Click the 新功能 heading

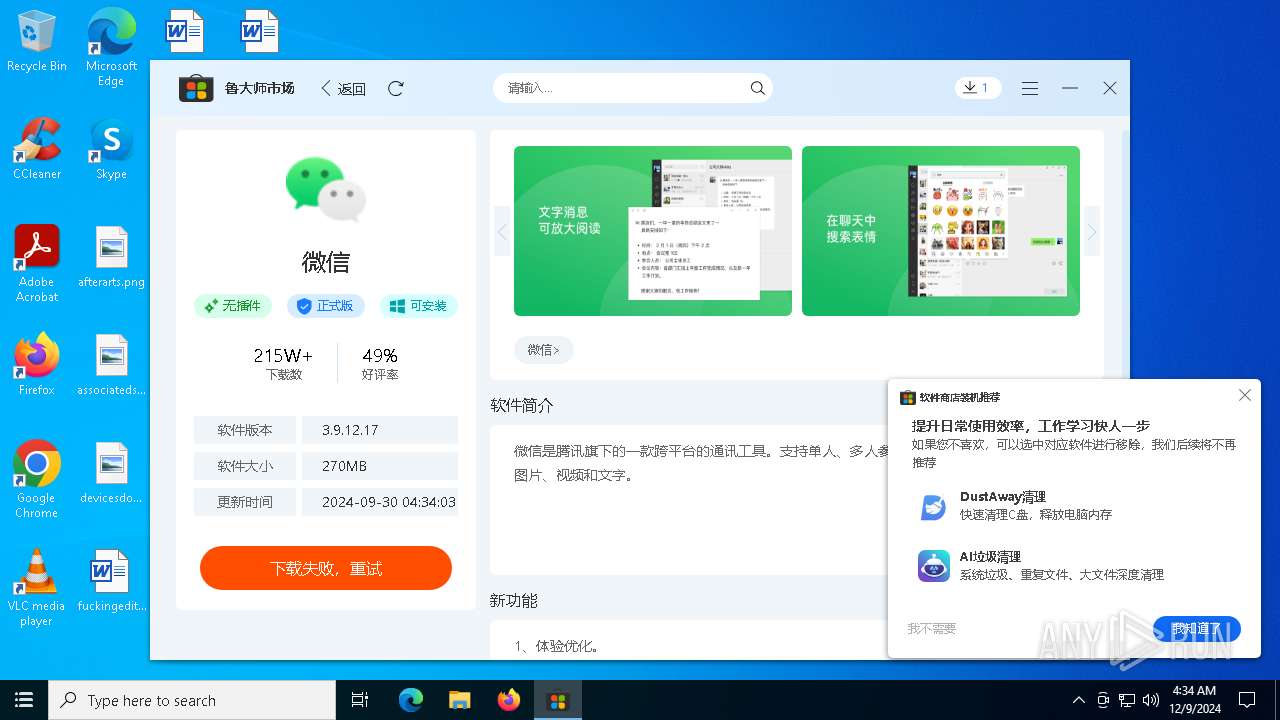[514, 600]
